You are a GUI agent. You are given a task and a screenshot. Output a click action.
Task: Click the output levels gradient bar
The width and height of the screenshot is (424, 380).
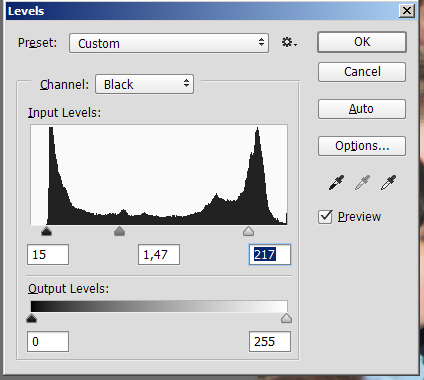point(159,306)
